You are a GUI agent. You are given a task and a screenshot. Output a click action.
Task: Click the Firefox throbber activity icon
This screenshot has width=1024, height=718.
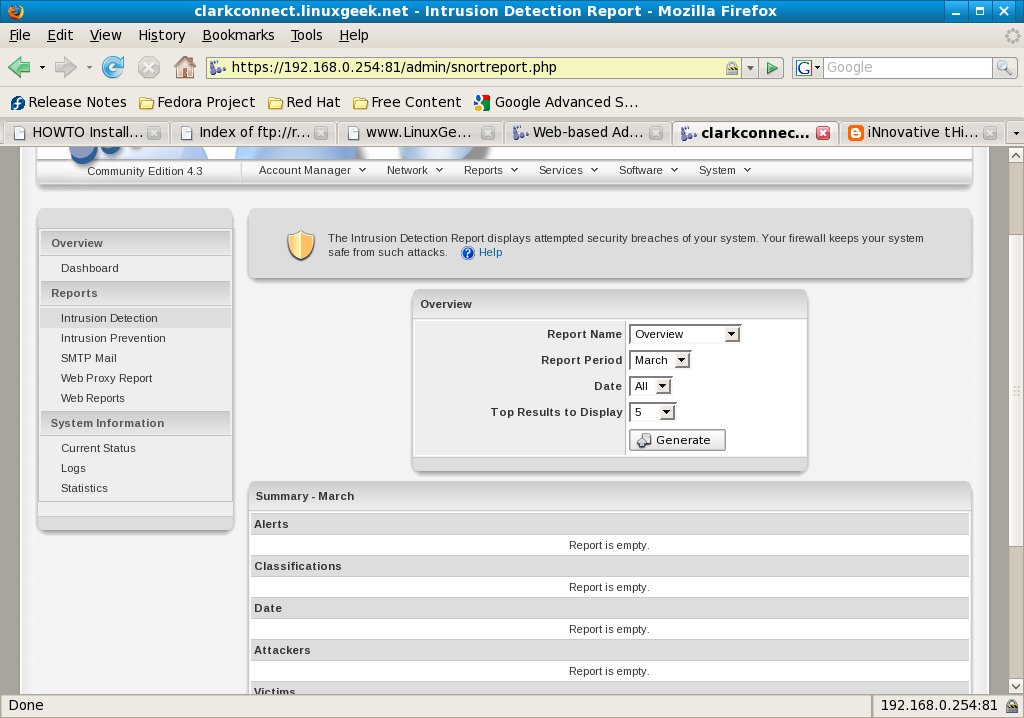tap(1012, 35)
